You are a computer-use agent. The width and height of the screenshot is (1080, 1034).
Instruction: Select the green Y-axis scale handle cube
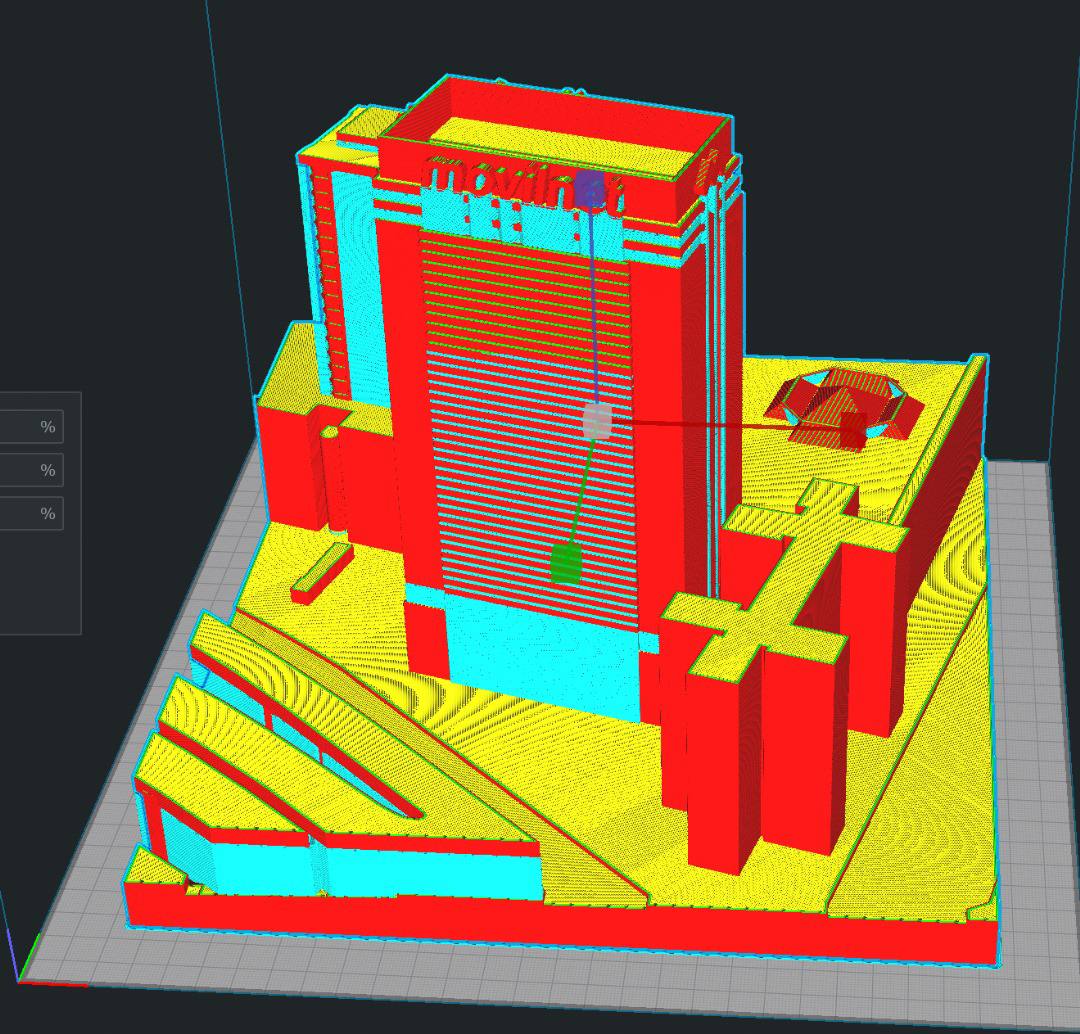coord(567,563)
